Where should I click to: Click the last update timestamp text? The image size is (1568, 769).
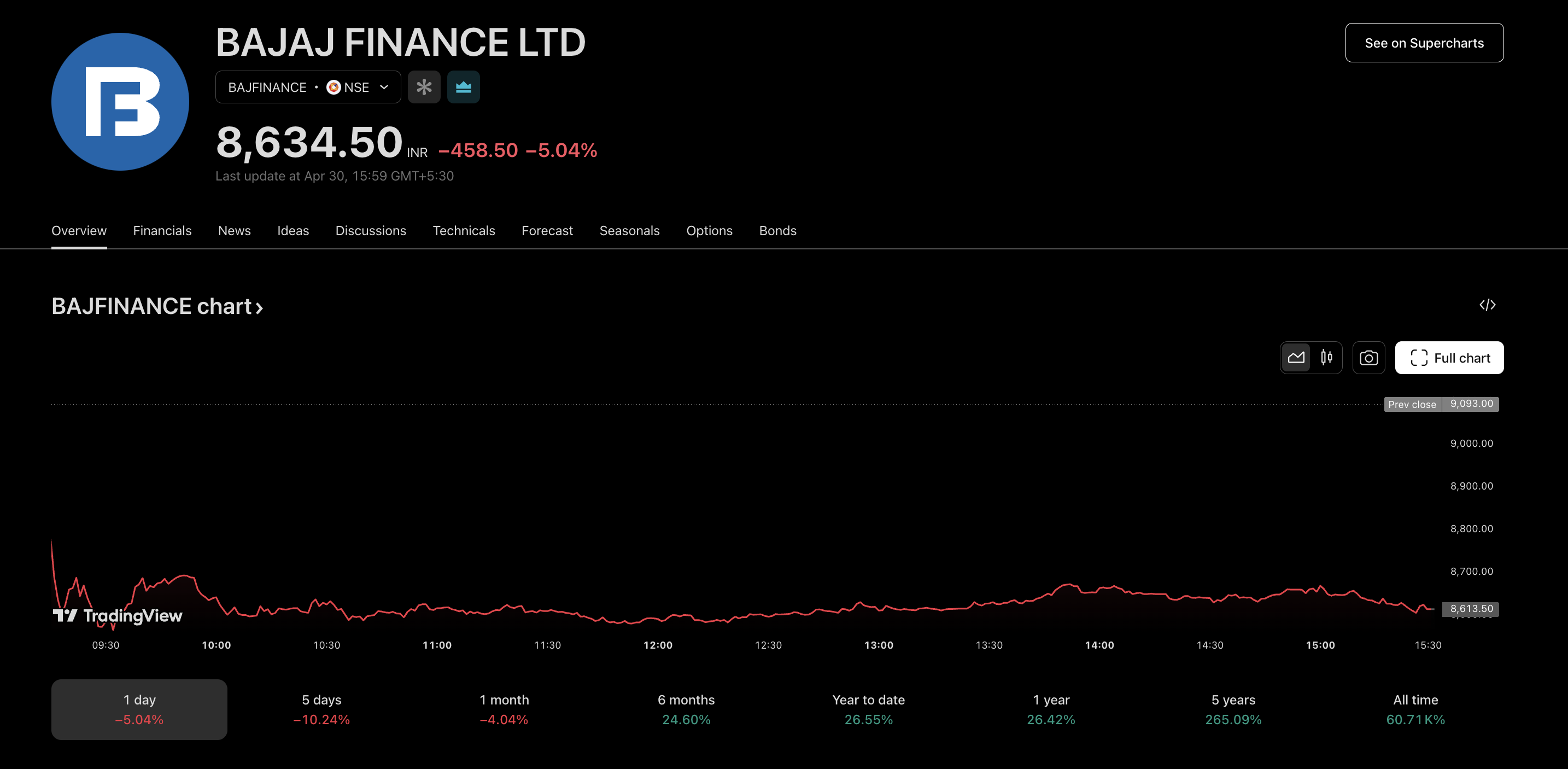[335, 176]
